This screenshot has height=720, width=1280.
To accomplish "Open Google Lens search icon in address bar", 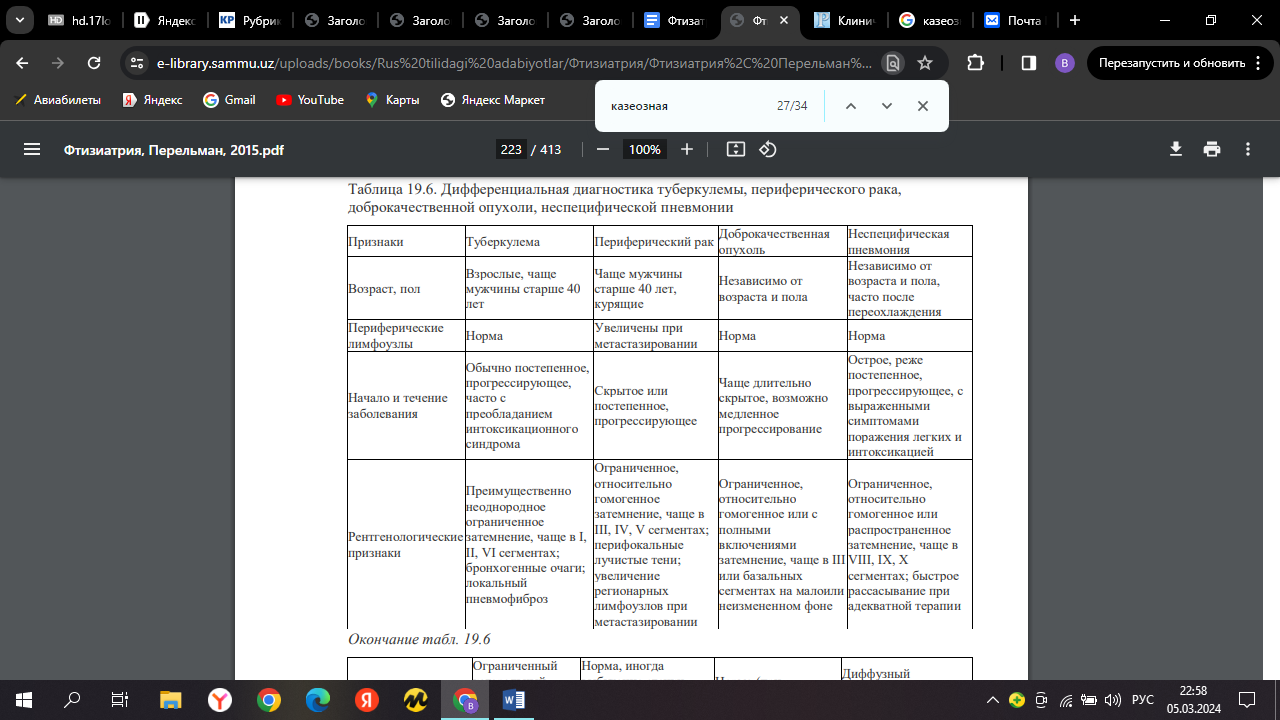I will click(893, 62).
